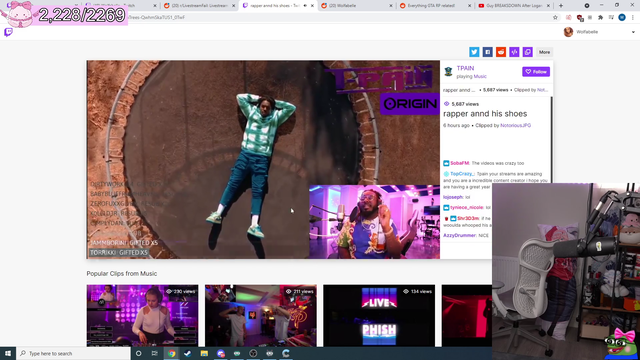Click the TPAIN channel avatar

pos(449,72)
